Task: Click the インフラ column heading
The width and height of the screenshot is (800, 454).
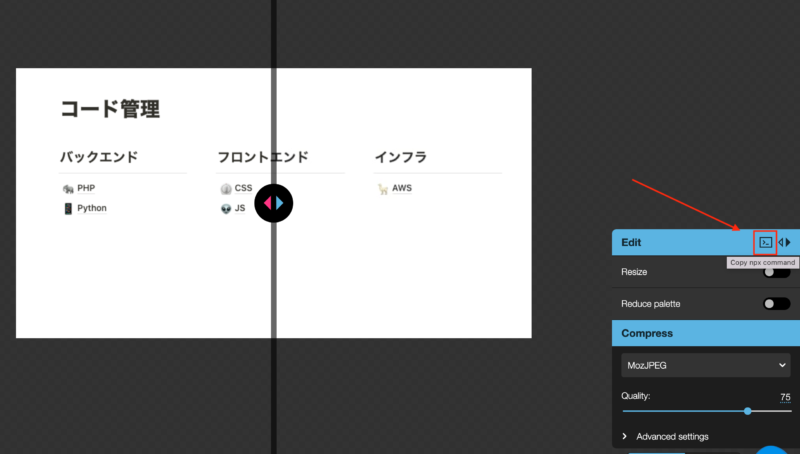Action: [x=401, y=157]
